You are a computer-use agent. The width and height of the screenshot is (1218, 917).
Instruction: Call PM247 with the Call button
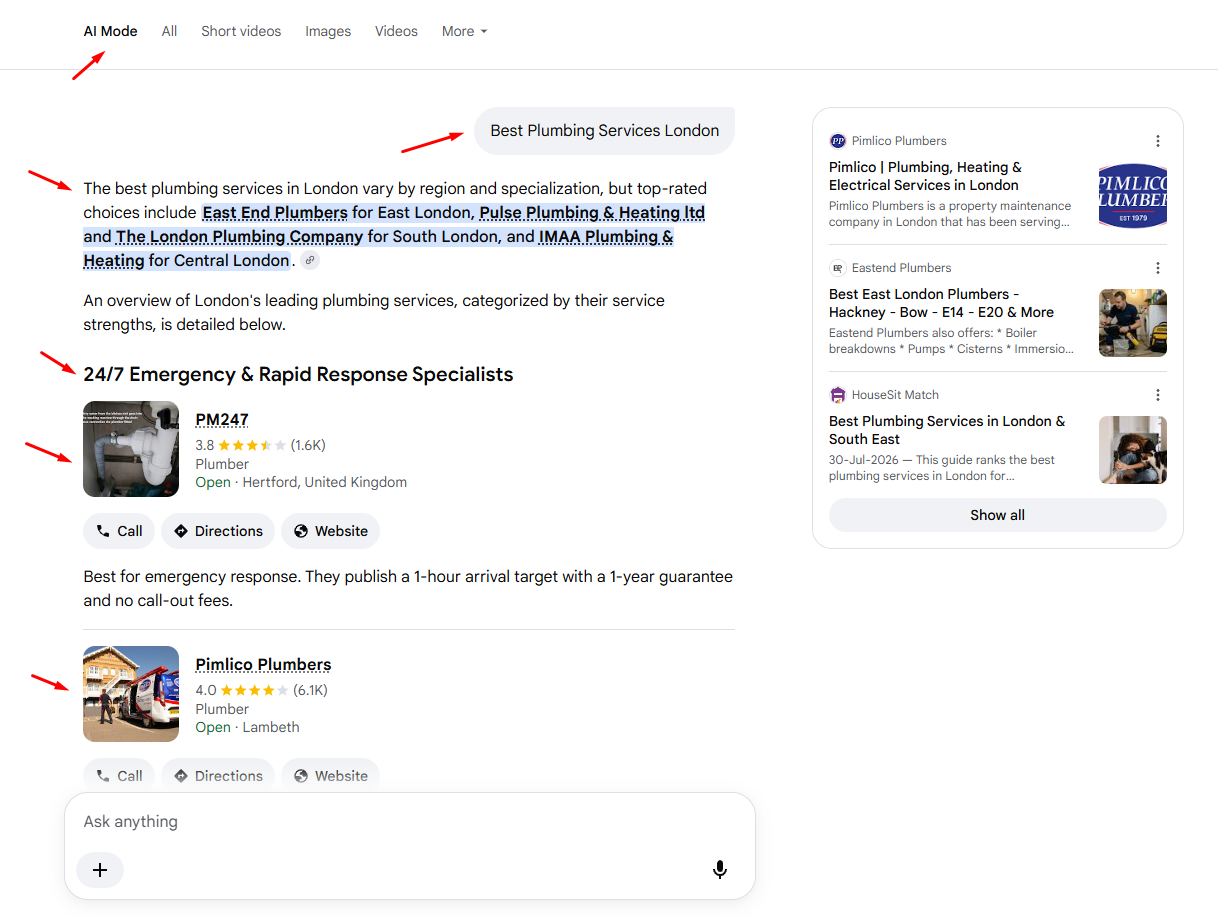pos(119,531)
